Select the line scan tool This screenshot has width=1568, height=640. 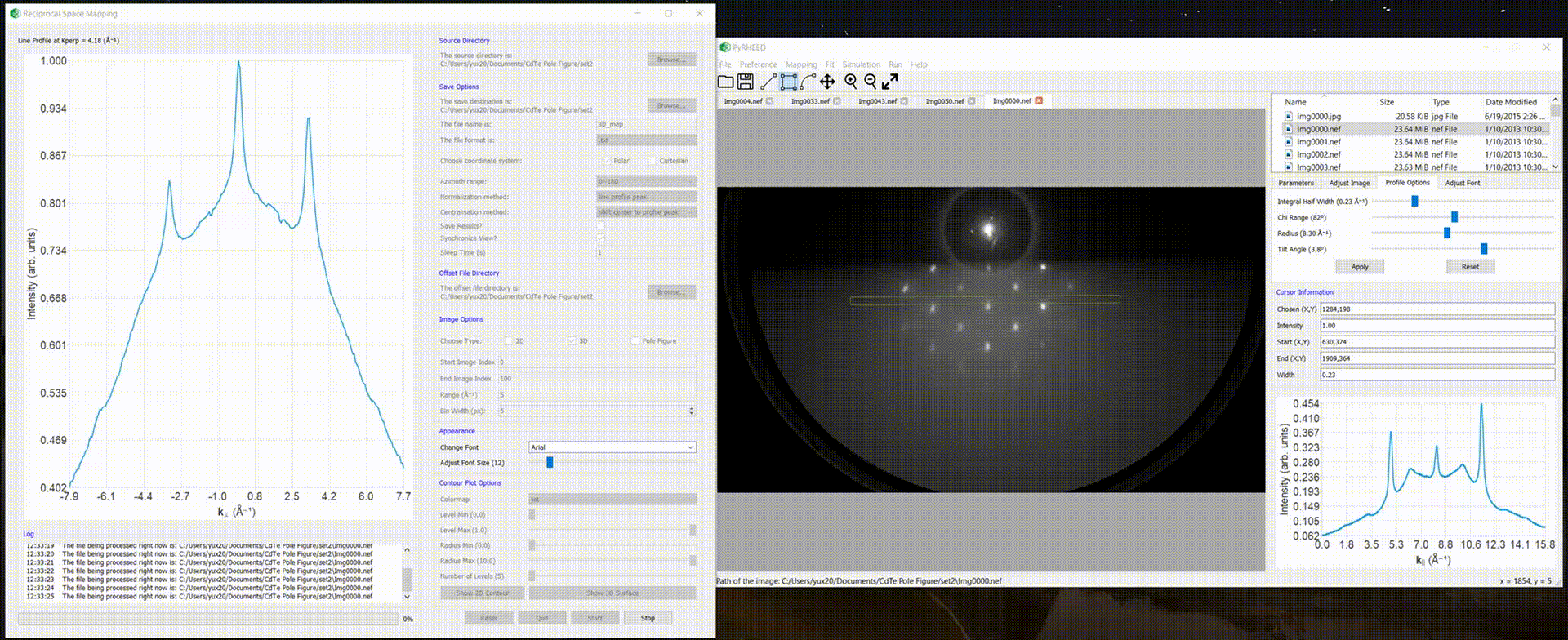point(768,82)
